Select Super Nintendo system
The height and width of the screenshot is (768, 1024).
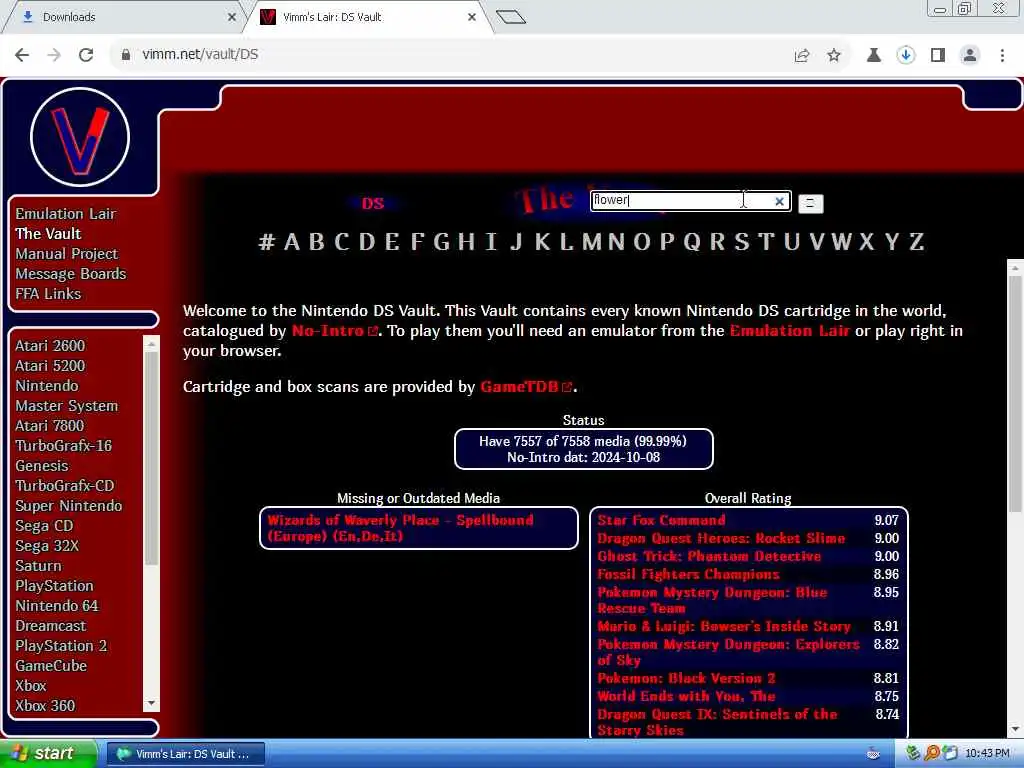point(69,505)
